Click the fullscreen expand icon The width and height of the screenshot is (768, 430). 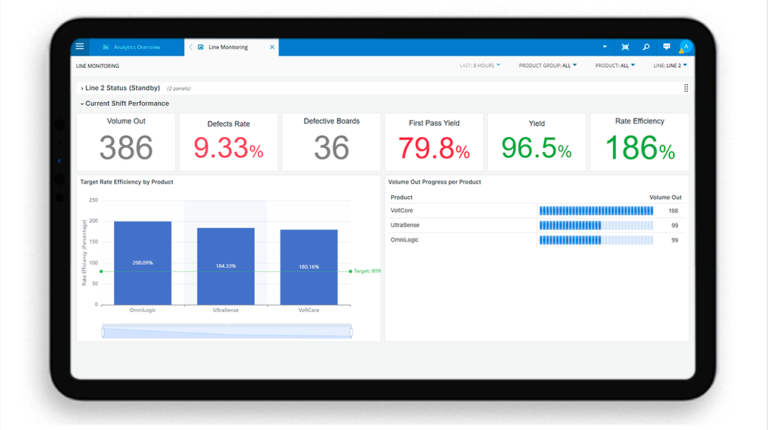625,47
